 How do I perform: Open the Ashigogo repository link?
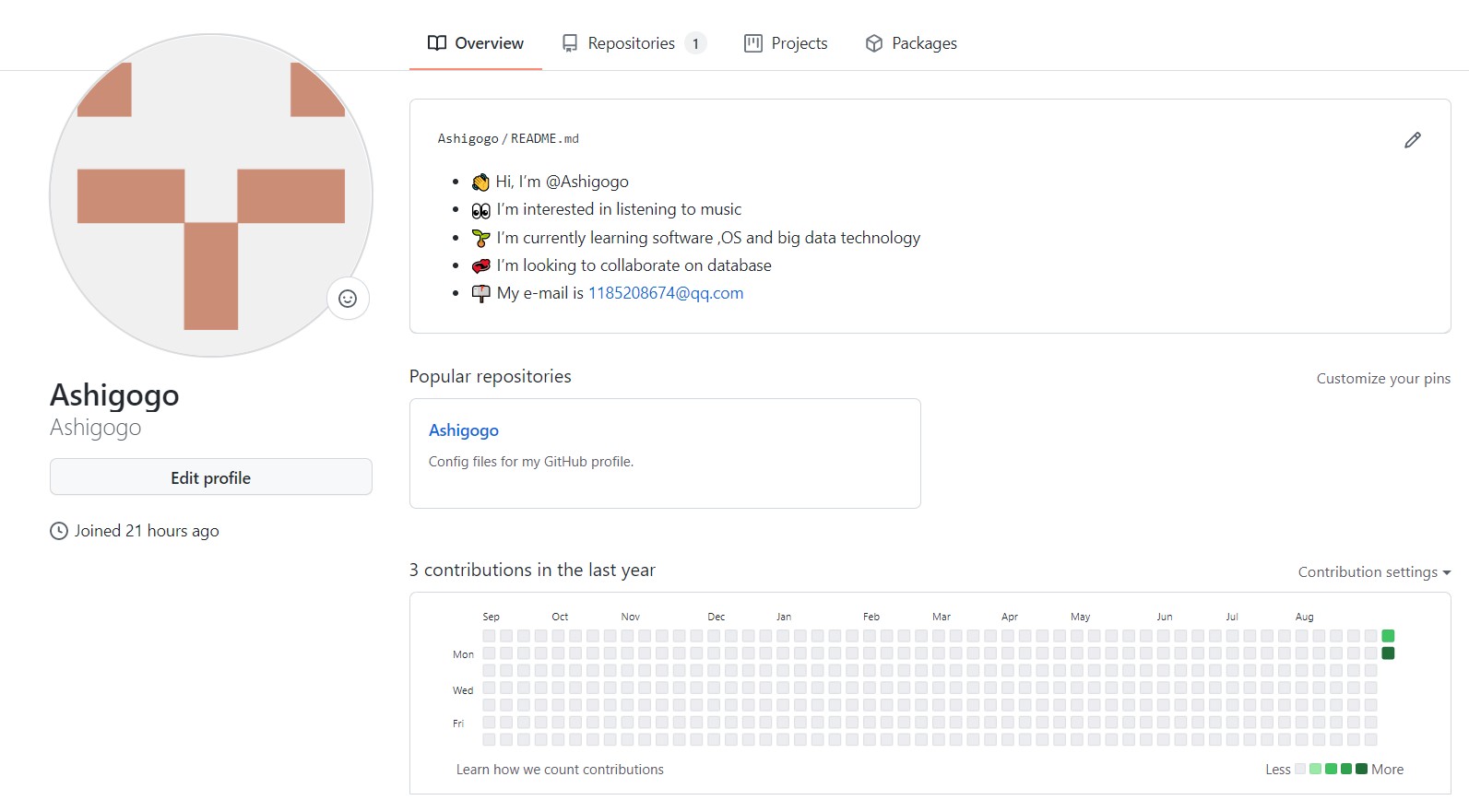pos(464,430)
